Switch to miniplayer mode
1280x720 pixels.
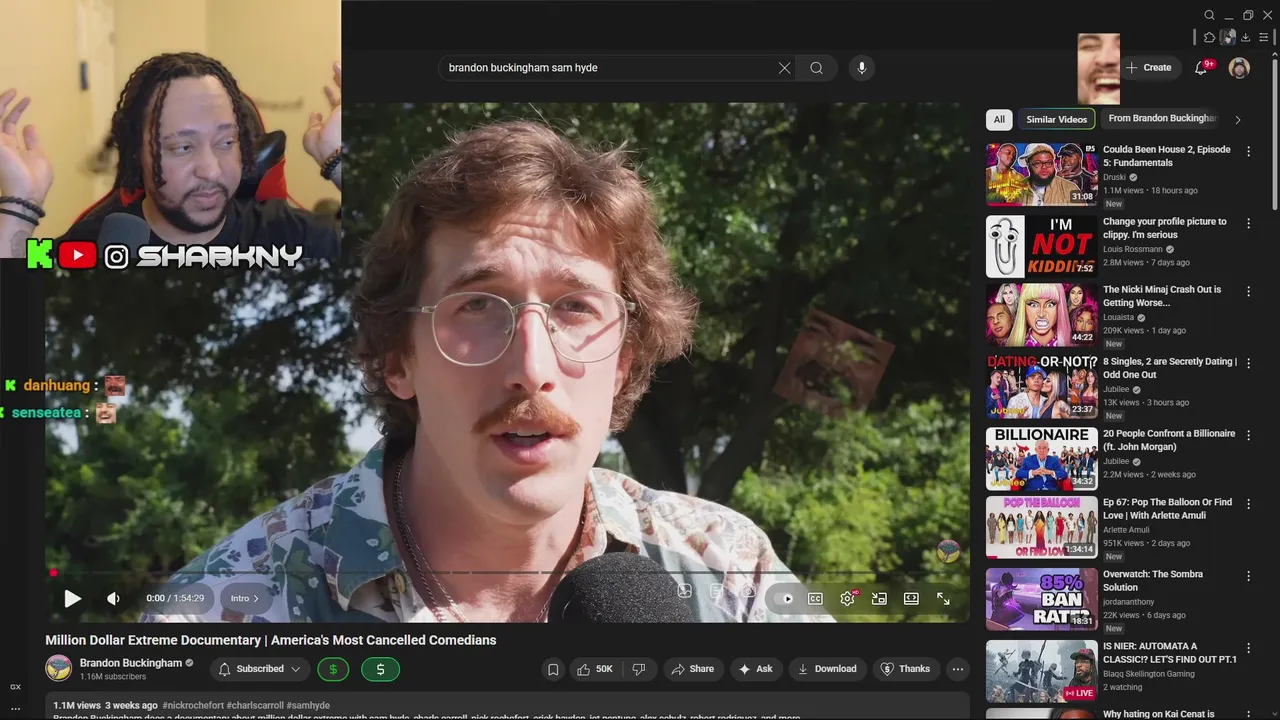point(879,598)
